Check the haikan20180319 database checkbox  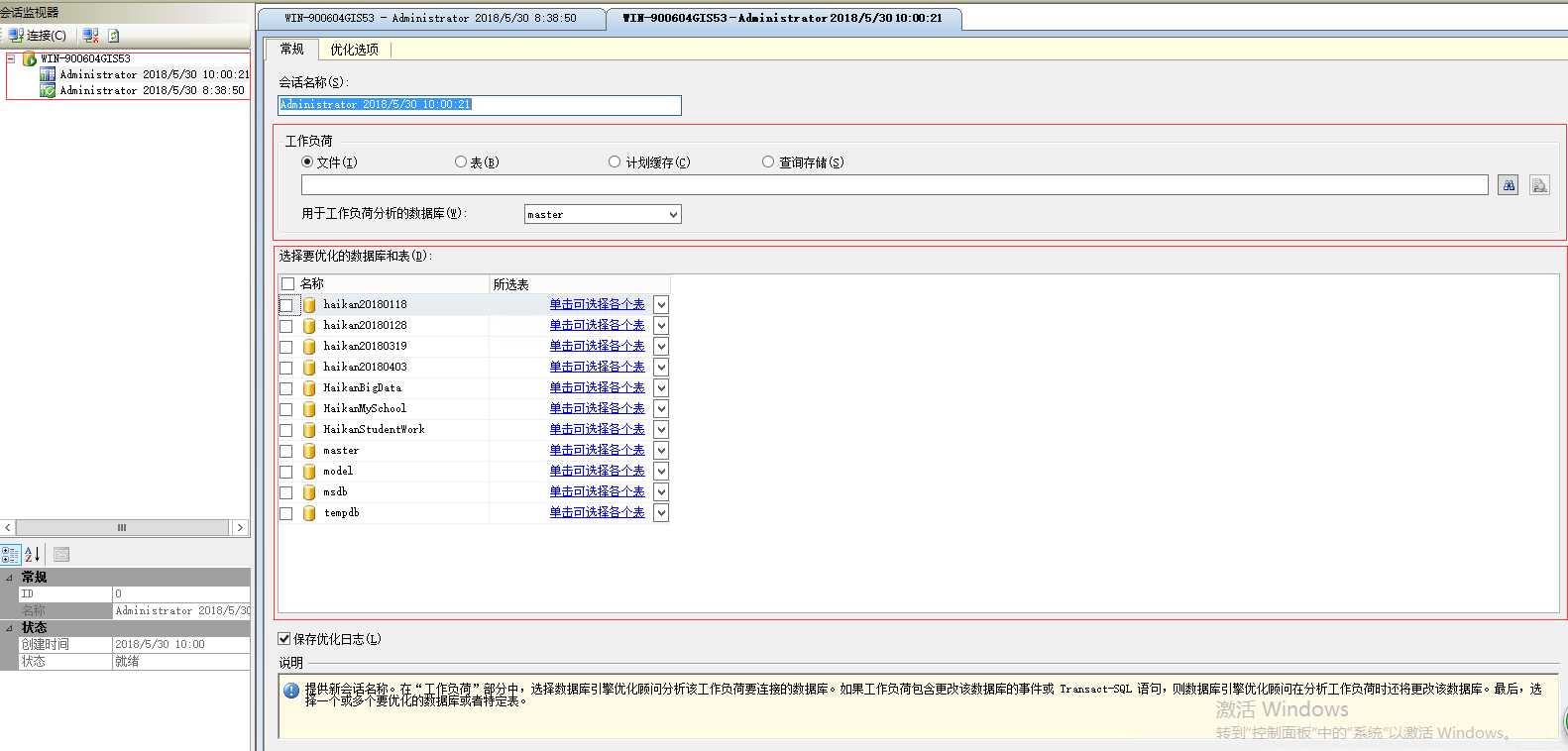(286, 347)
